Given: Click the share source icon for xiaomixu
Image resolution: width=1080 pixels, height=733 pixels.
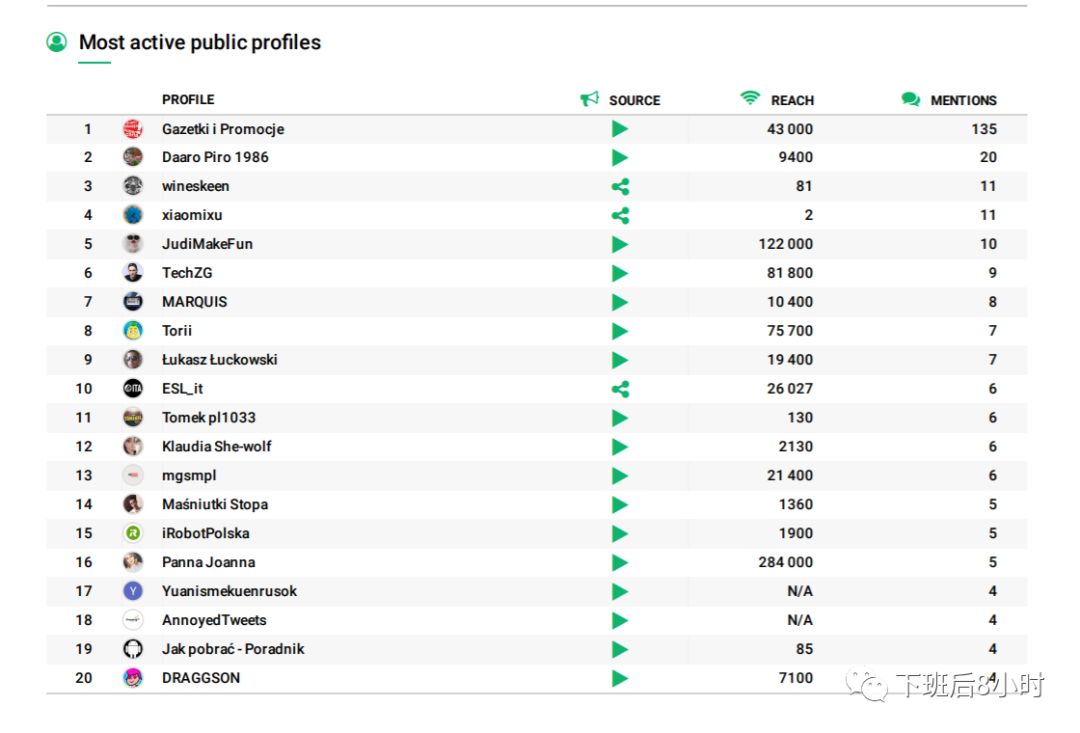Looking at the screenshot, I should click(x=621, y=216).
